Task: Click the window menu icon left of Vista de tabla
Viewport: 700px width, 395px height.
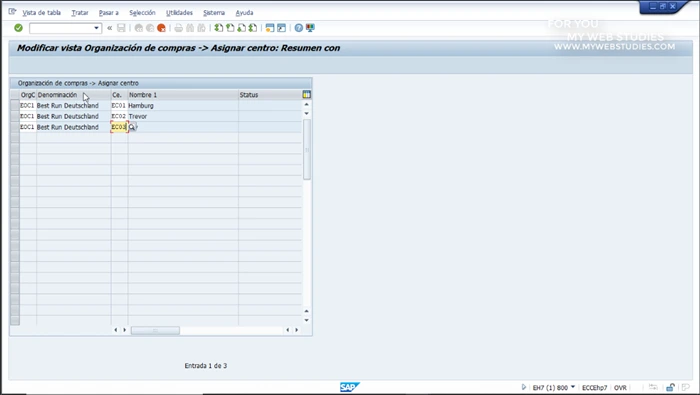Action: 12,12
